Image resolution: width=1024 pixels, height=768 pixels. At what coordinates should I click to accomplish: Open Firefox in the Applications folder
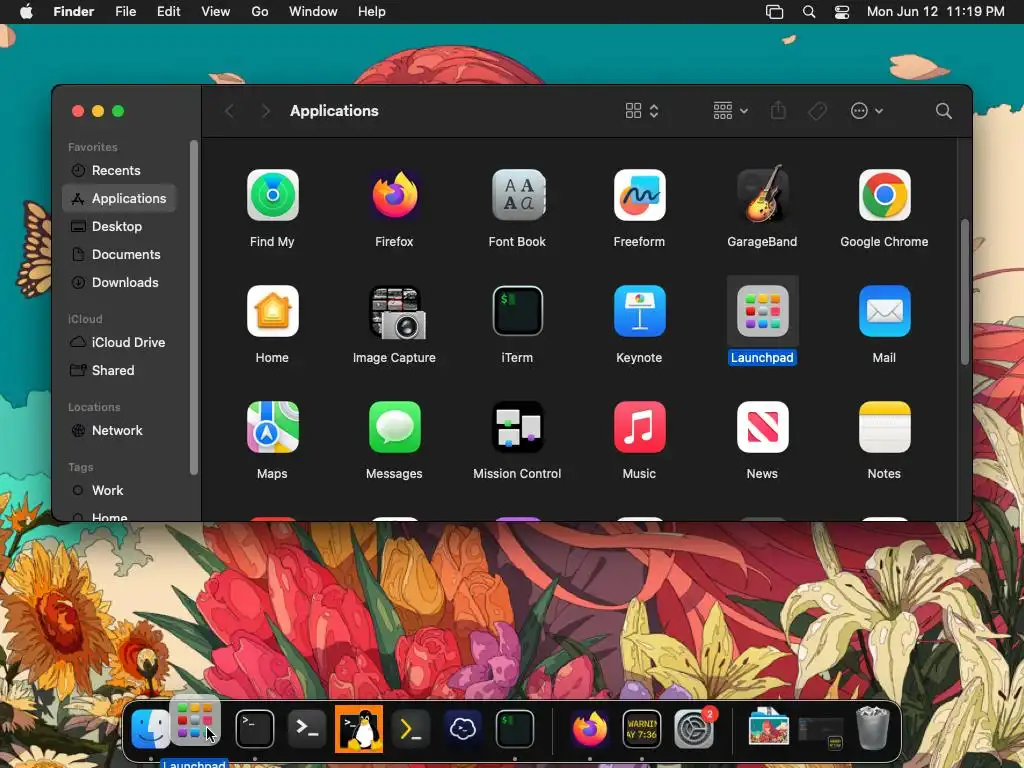394,195
